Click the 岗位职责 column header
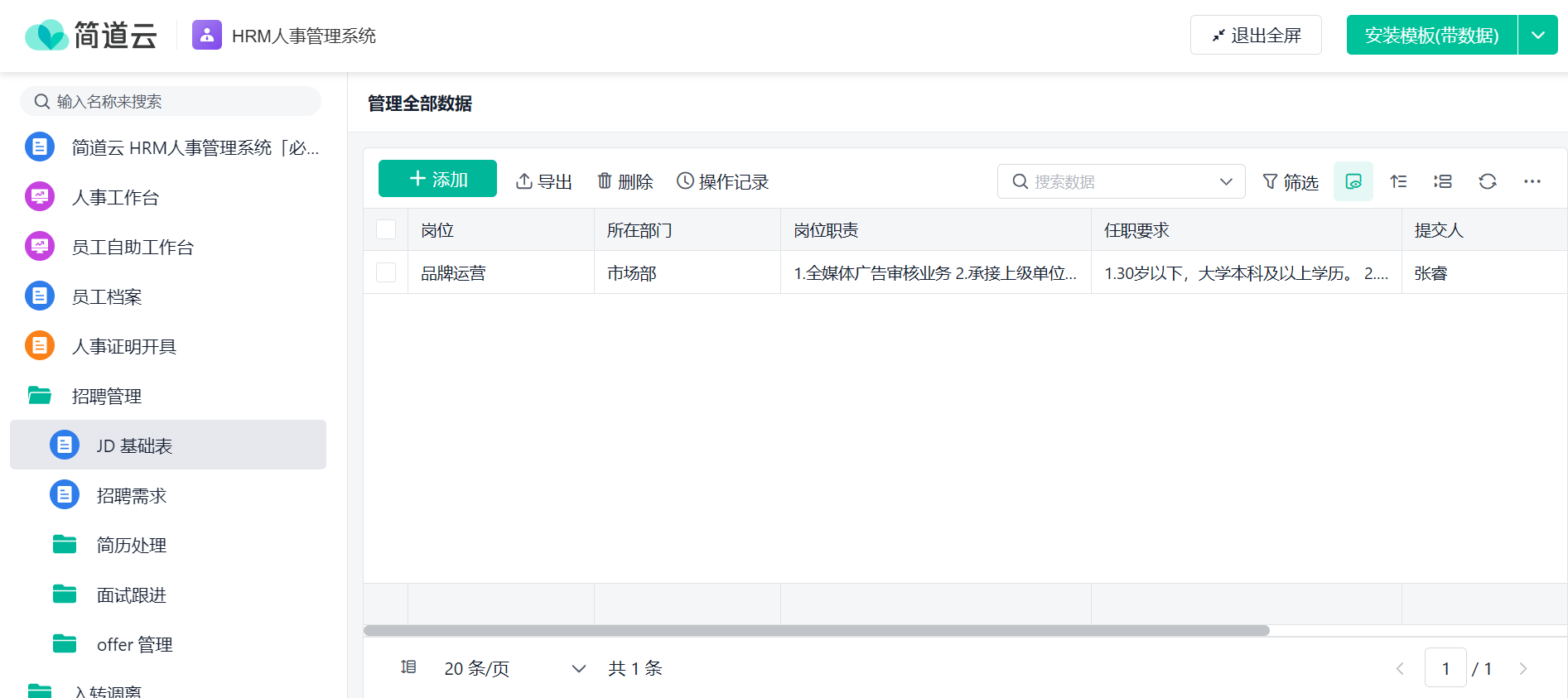1568x698 pixels. (936, 230)
